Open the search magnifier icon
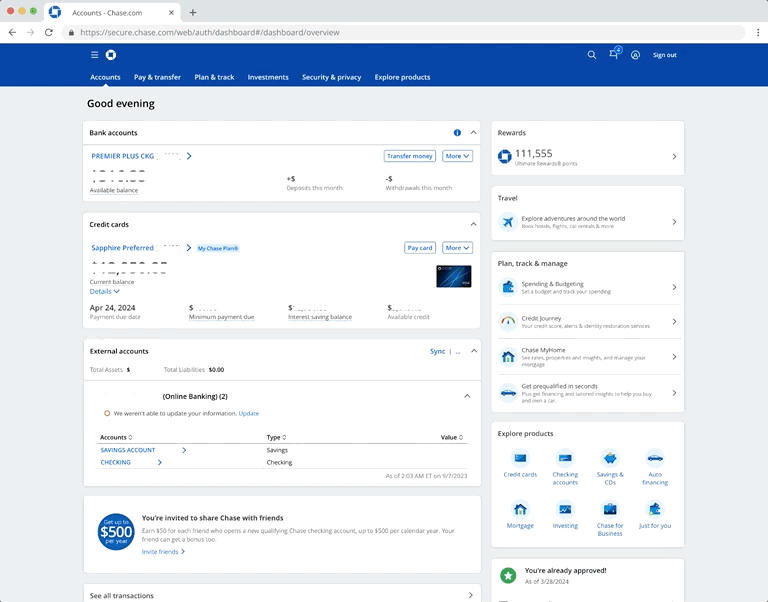 point(592,55)
